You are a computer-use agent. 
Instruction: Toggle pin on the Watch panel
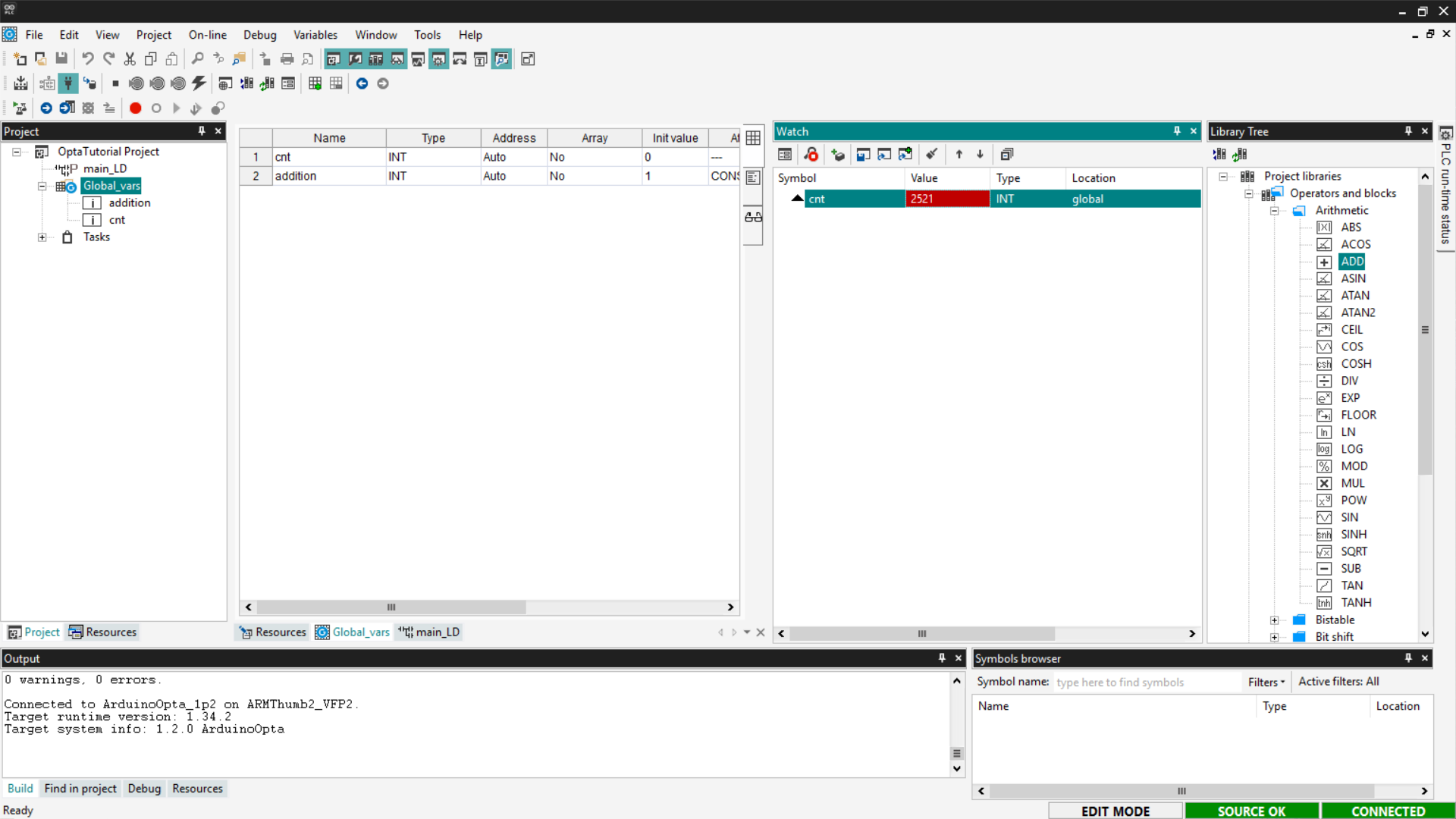coord(1177,131)
